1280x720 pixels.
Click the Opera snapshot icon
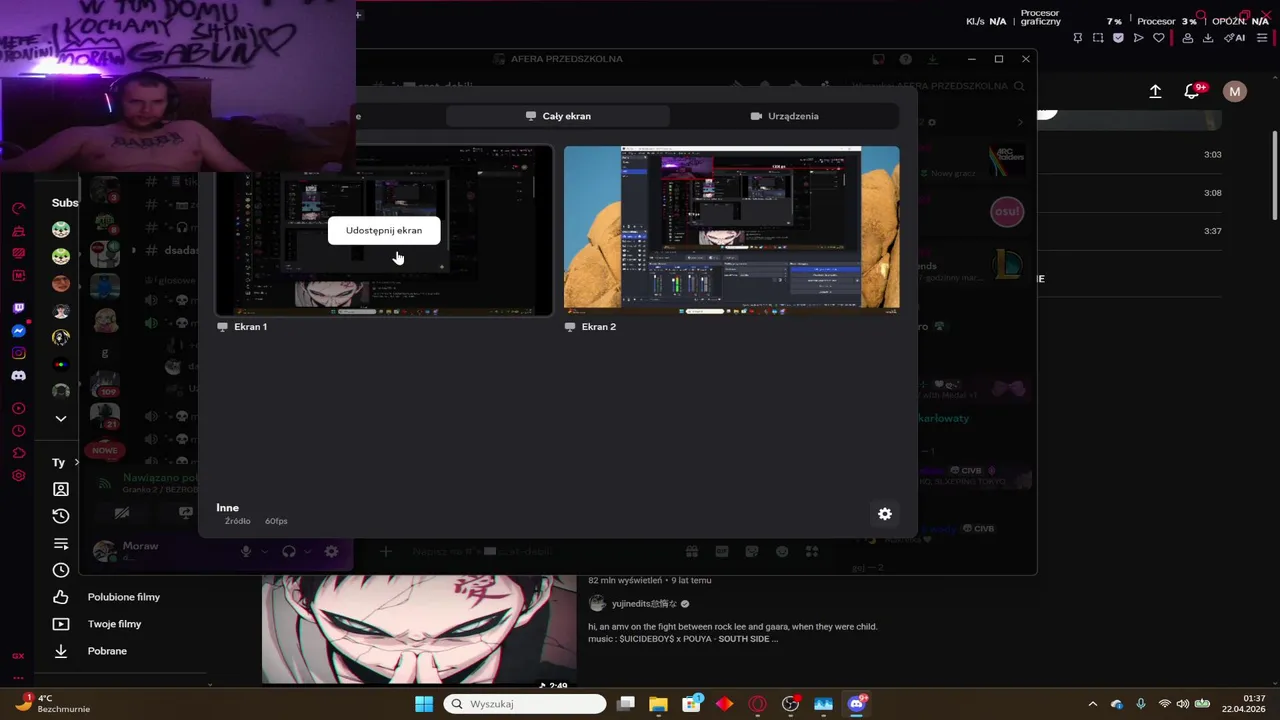(x=1098, y=38)
